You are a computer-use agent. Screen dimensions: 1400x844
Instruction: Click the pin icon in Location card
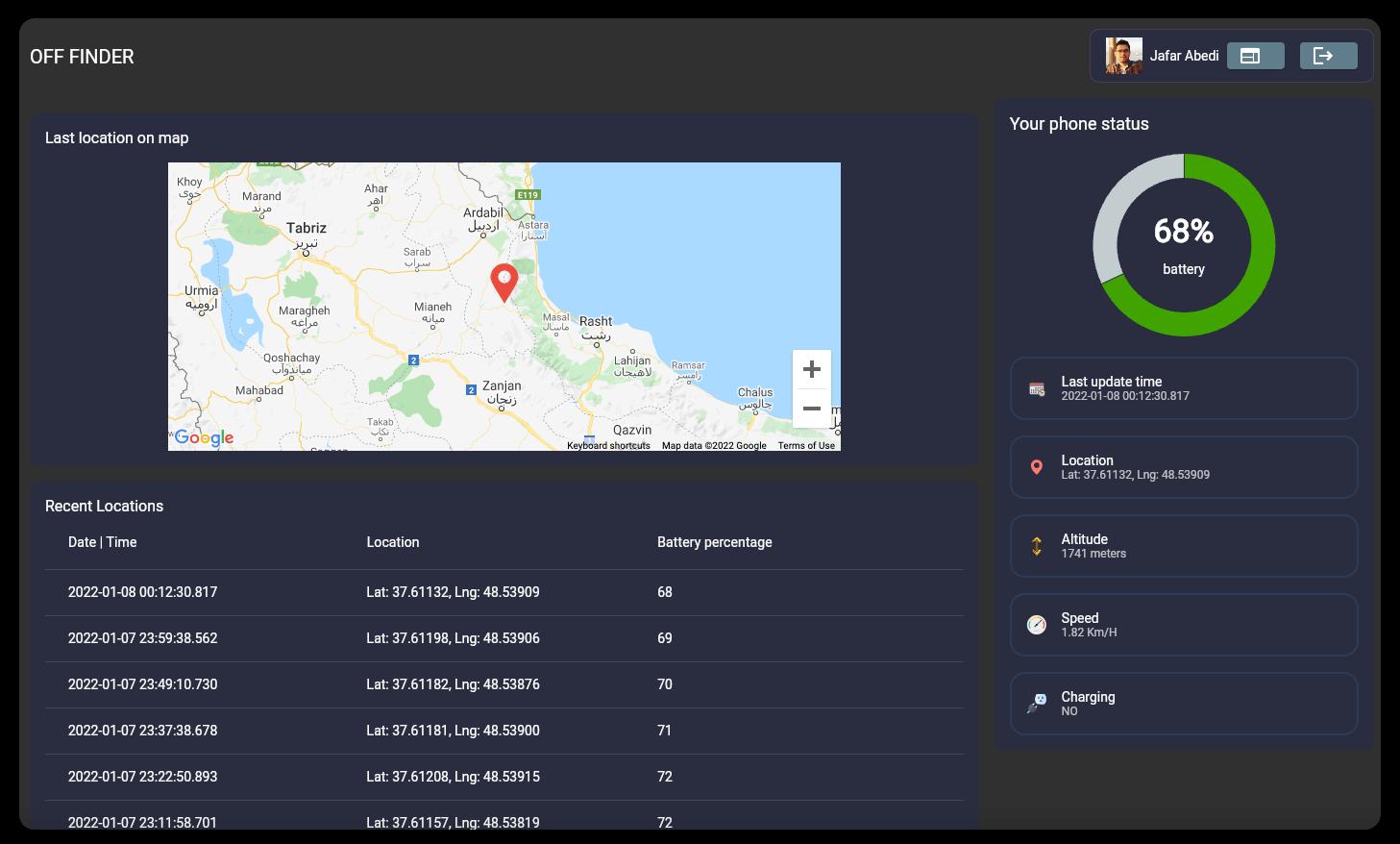point(1037,467)
